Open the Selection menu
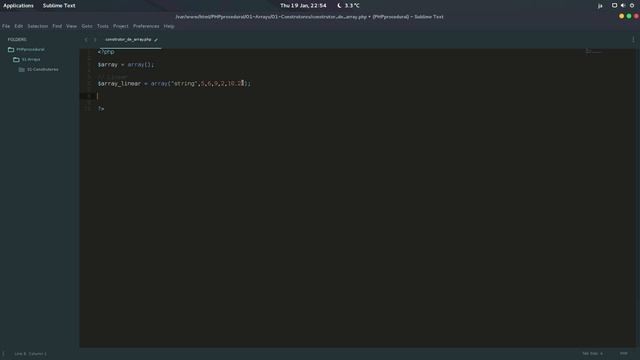Image resolution: width=640 pixels, height=360 pixels. click(x=38, y=26)
